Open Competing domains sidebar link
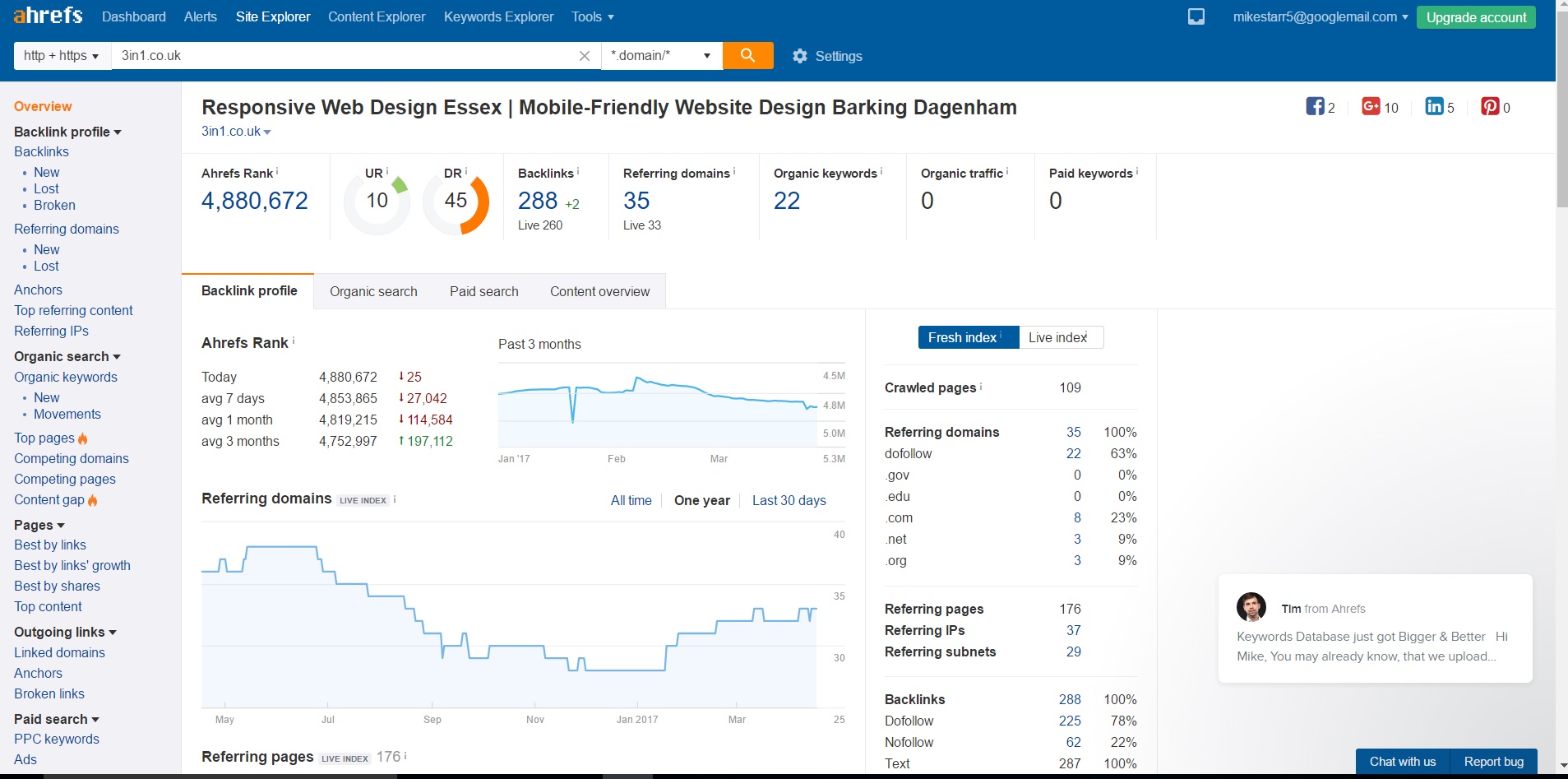The height and width of the screenshot is (779, 1568). (72, 458)
